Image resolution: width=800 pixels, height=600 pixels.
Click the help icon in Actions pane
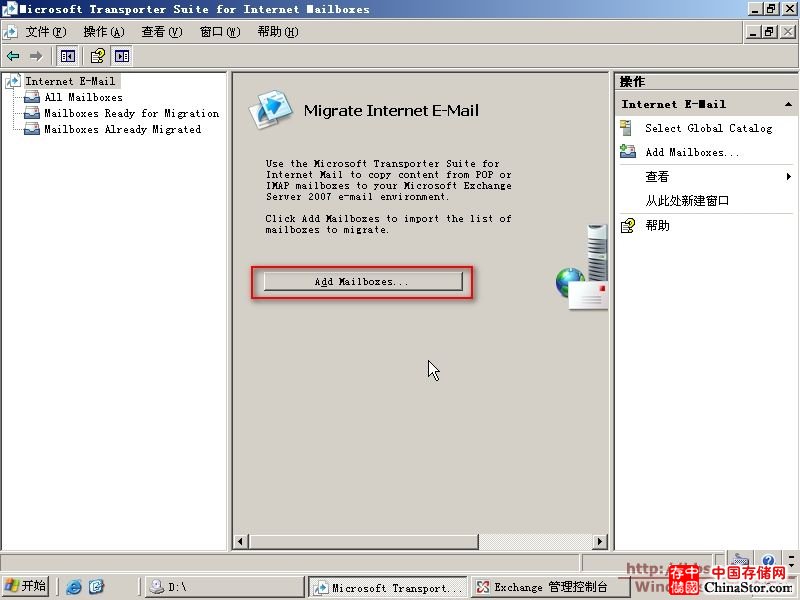[628, 226]
